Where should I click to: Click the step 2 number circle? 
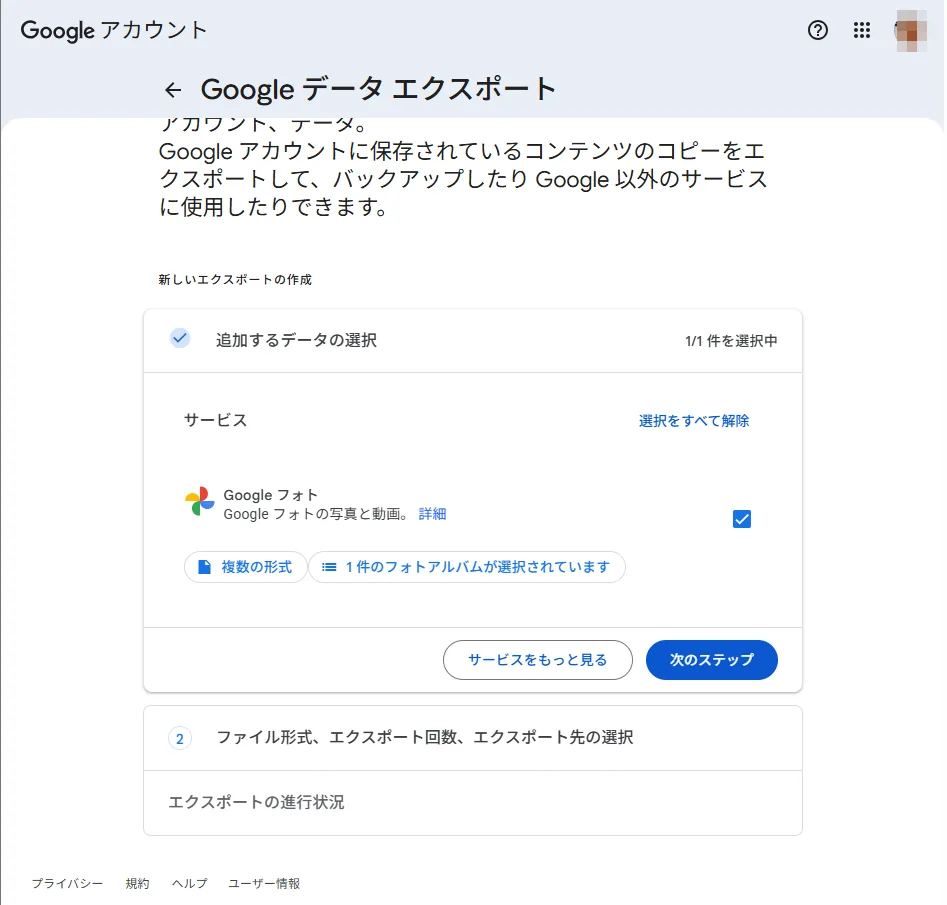(x=179, y=738)
